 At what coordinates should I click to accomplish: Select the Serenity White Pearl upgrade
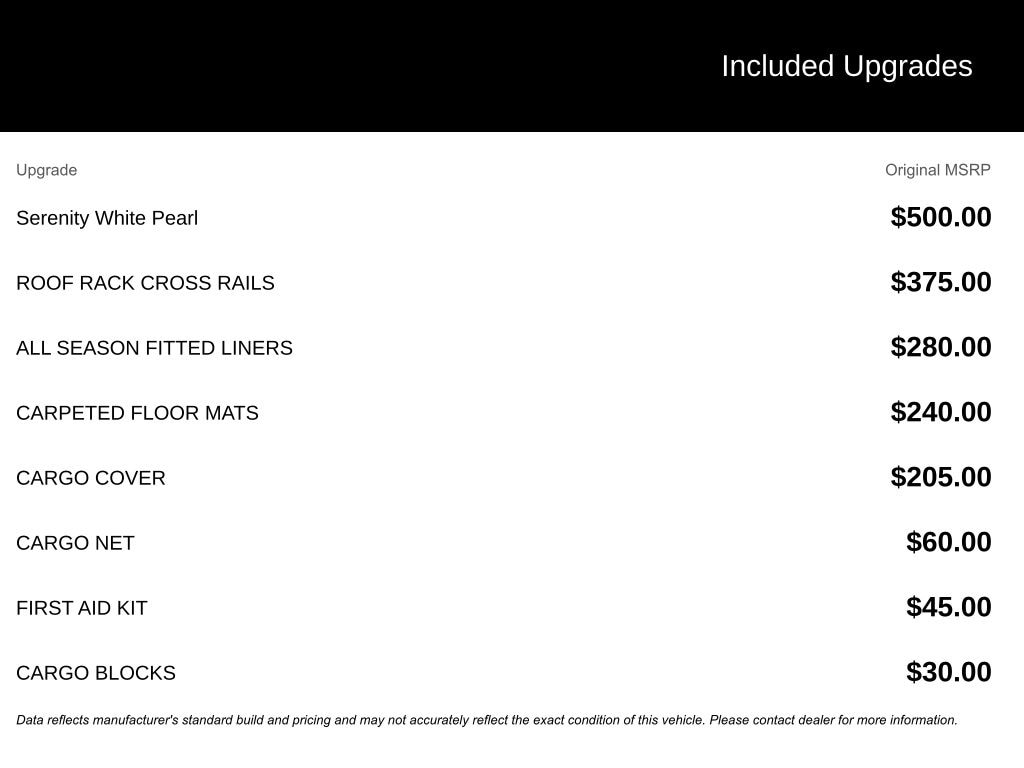107,218
